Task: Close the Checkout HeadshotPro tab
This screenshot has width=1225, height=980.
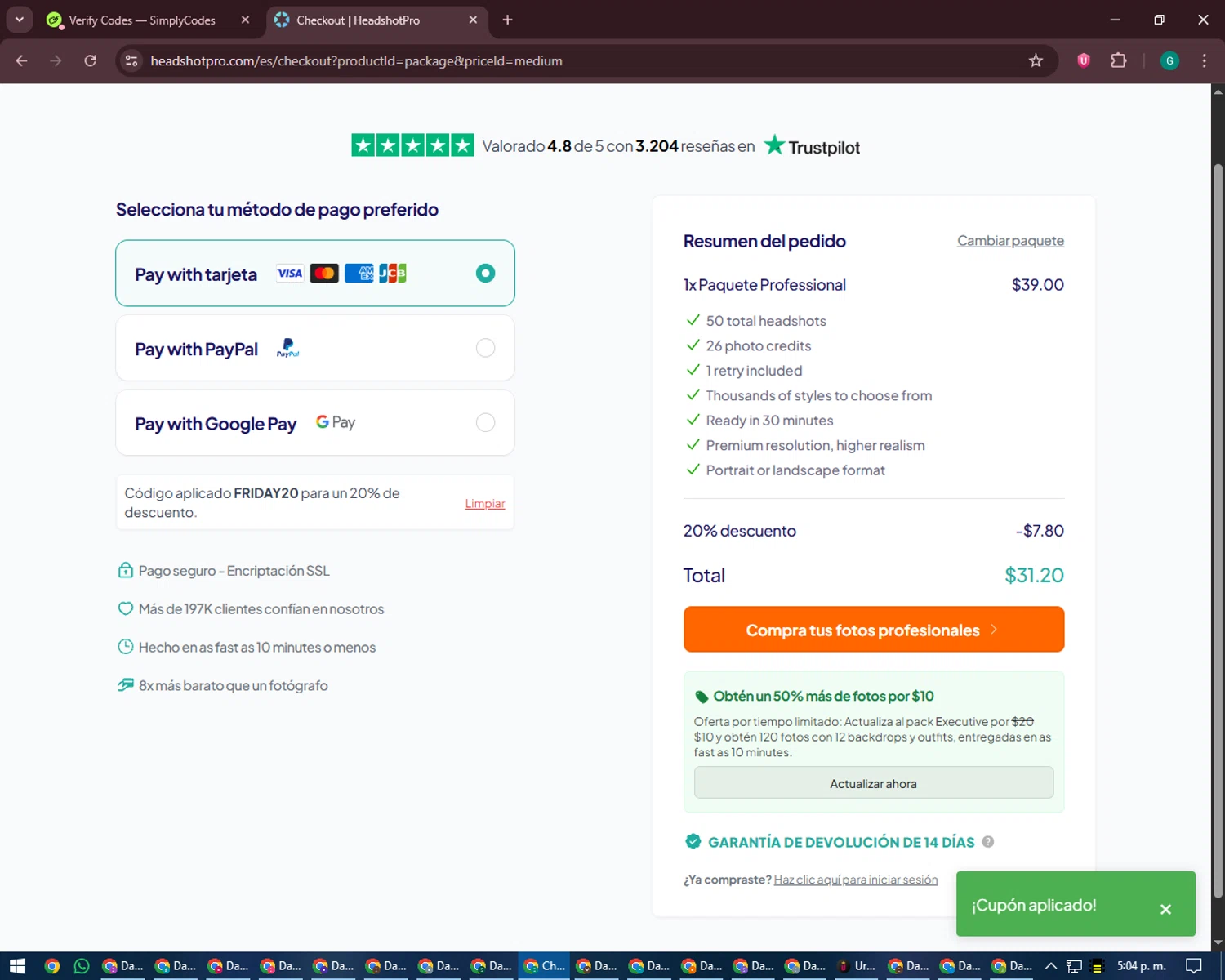Action: [x=473, y=20]
